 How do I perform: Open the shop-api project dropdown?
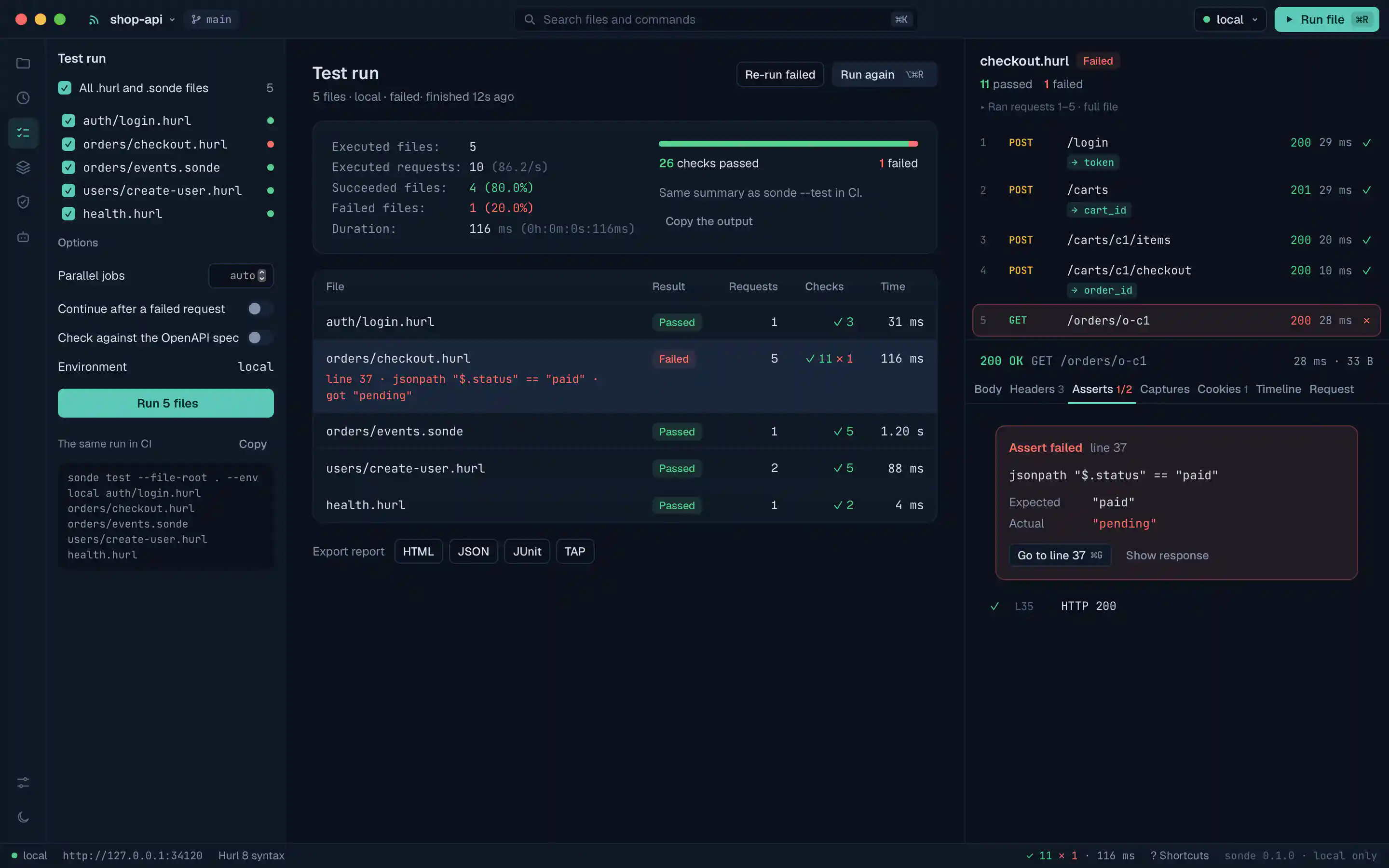point(142,19)
